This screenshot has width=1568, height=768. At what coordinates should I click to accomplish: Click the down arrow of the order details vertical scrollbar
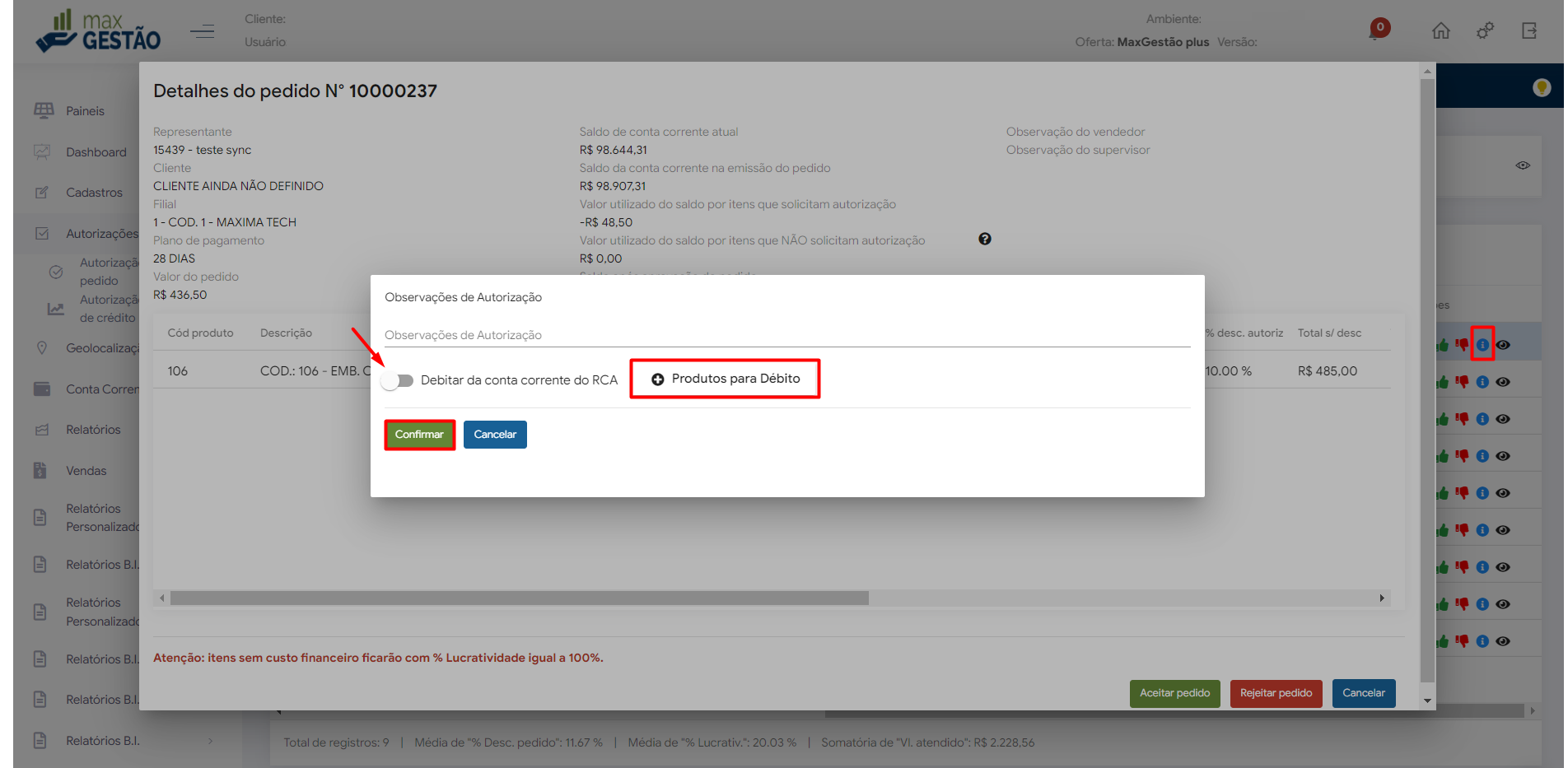1427,701
